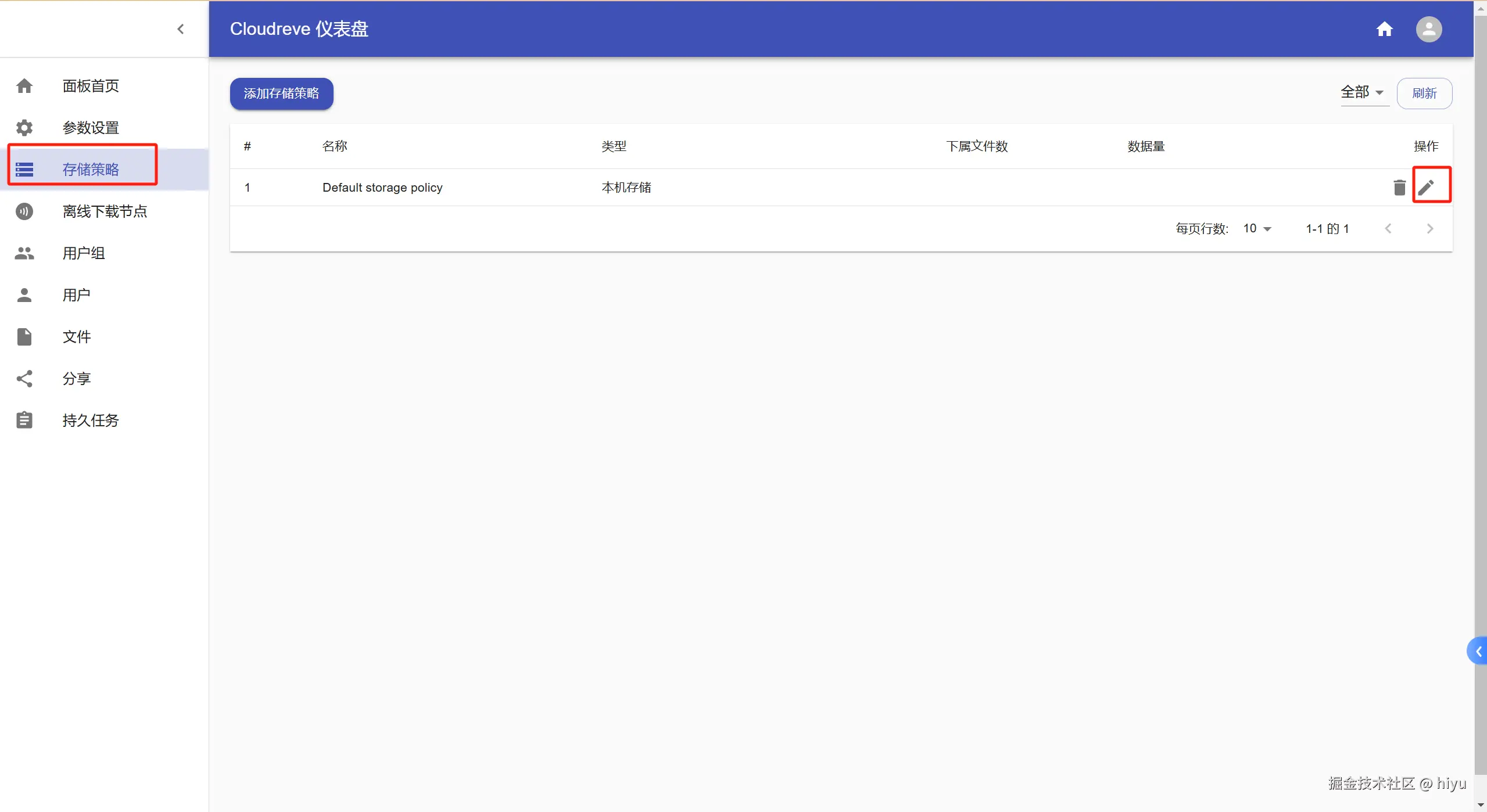Open 用户组 in the sidebar menu

coord(84,253)
